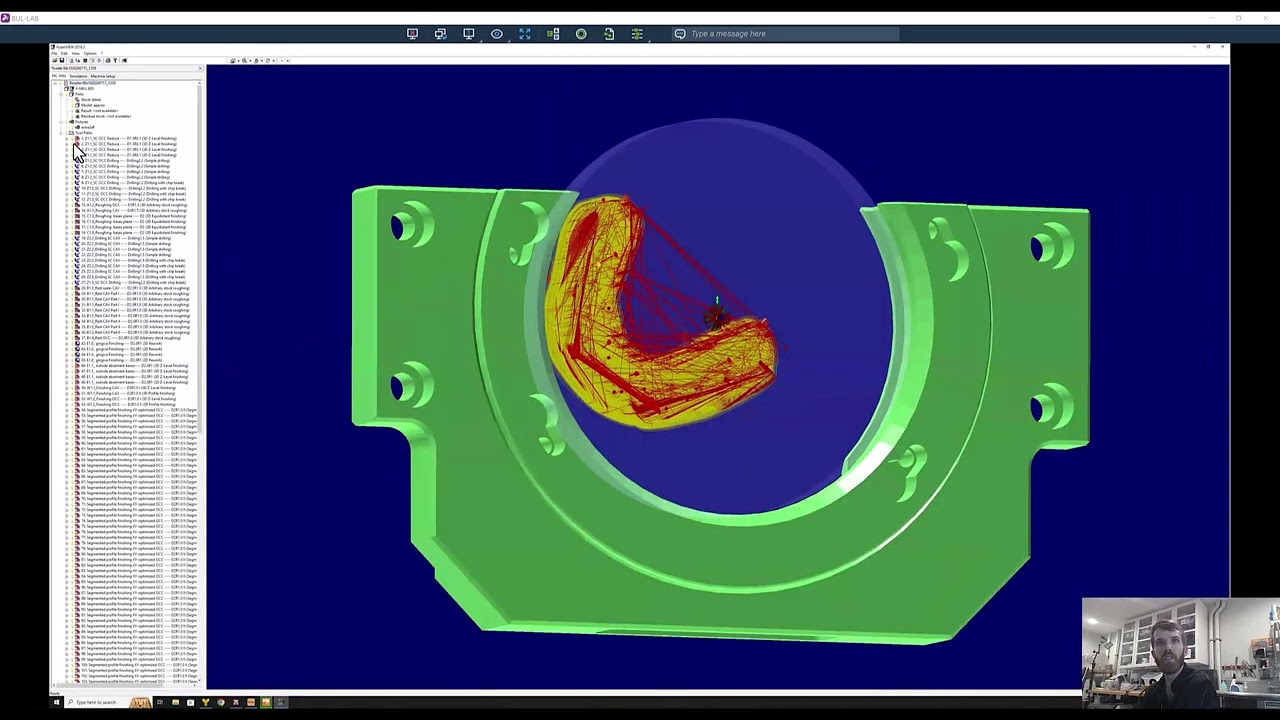
Task: Focus the 'Type a message here' field
Action: click(785, 34)
